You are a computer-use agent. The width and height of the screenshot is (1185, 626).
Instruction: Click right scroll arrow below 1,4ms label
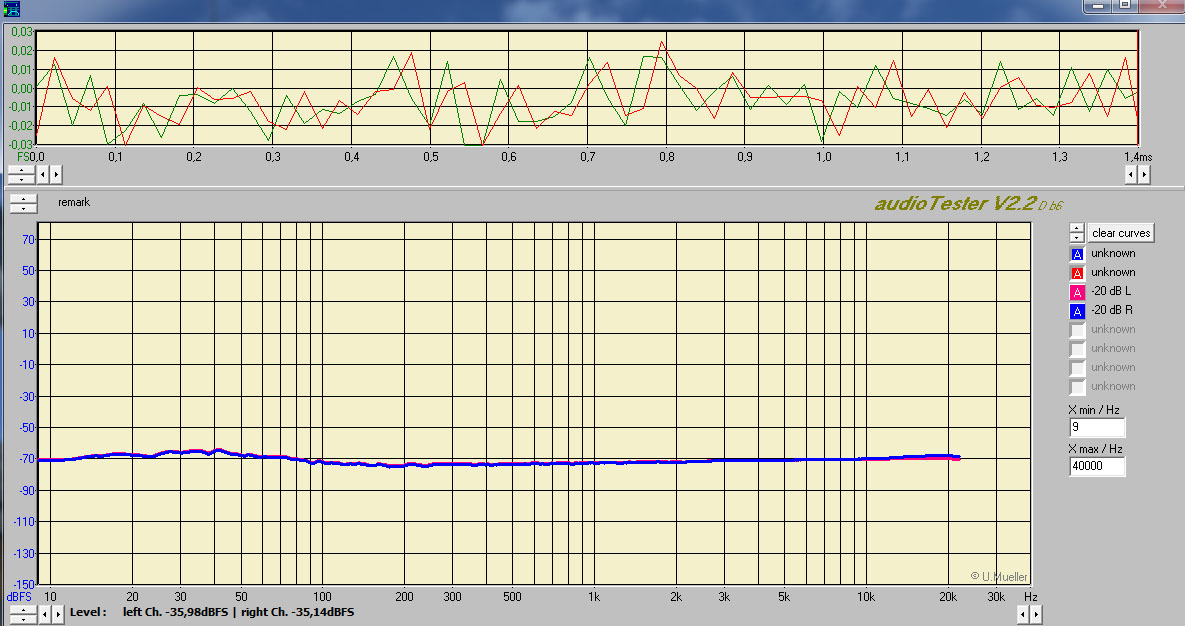click(x=1143, y=174)
